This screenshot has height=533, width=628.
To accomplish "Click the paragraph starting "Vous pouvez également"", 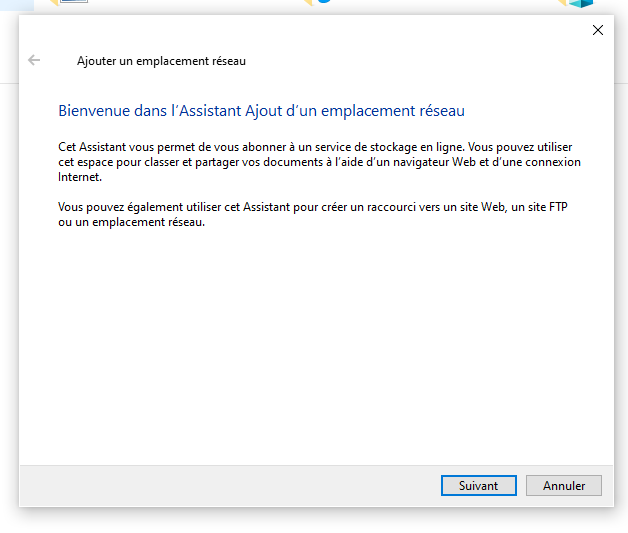I will tap(300, 213).
